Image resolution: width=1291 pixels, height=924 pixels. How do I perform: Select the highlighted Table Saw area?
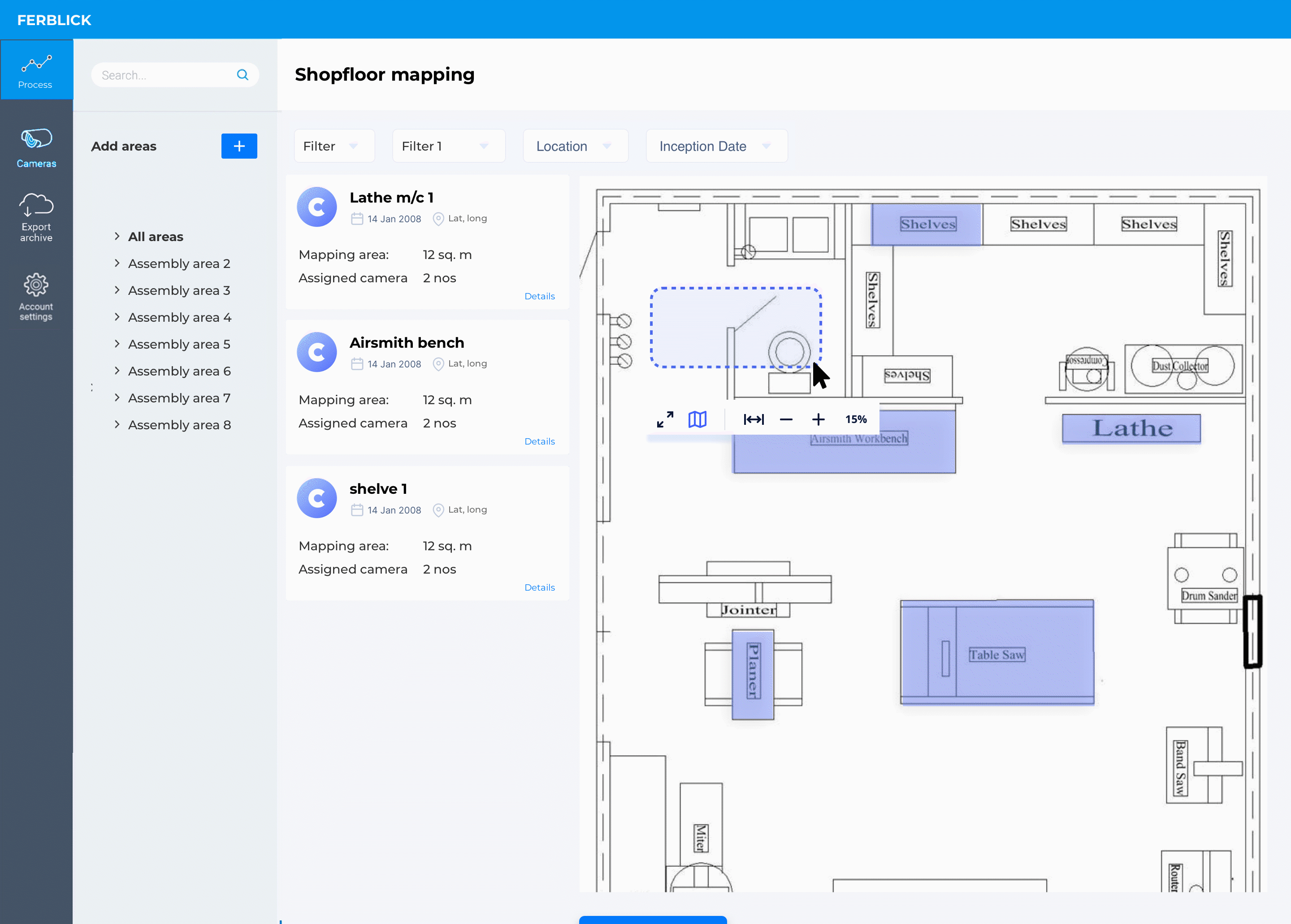[996, 652]
